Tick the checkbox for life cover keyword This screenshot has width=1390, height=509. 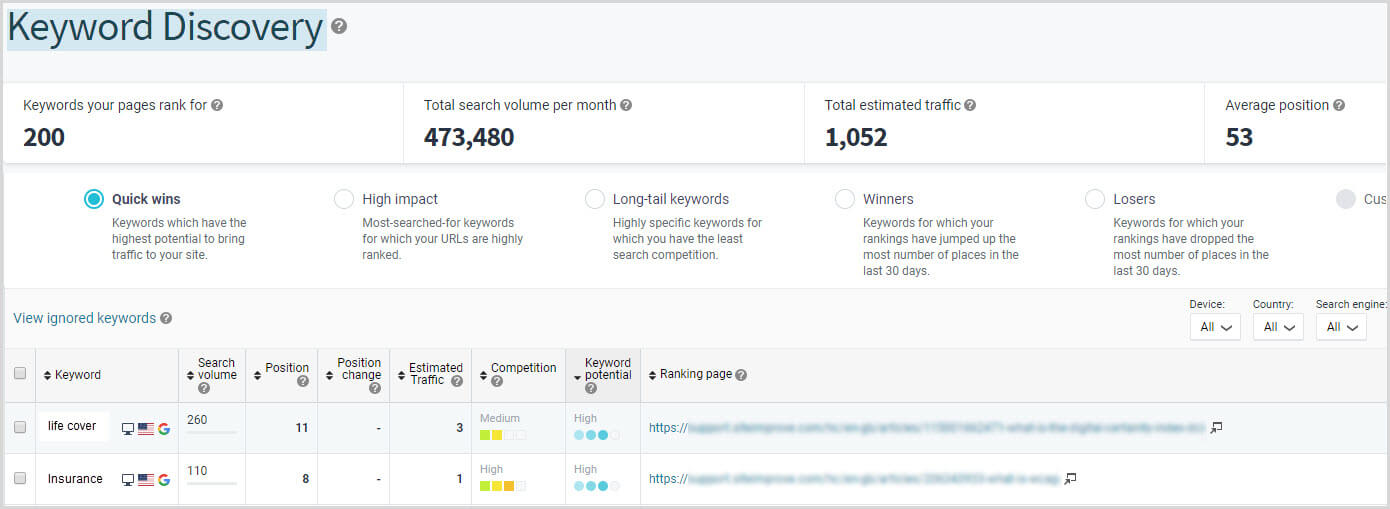[20, 427]
